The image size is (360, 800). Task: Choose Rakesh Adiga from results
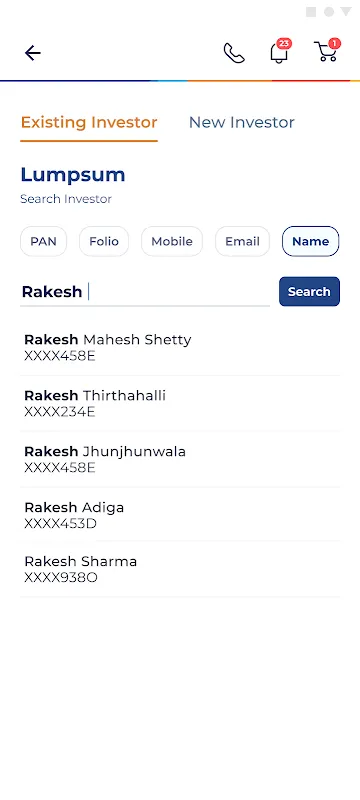point(180,515)
